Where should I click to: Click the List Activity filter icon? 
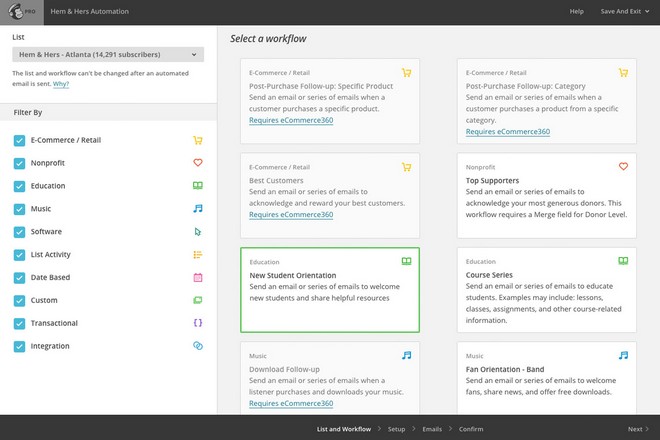click(x=198, y=255)
